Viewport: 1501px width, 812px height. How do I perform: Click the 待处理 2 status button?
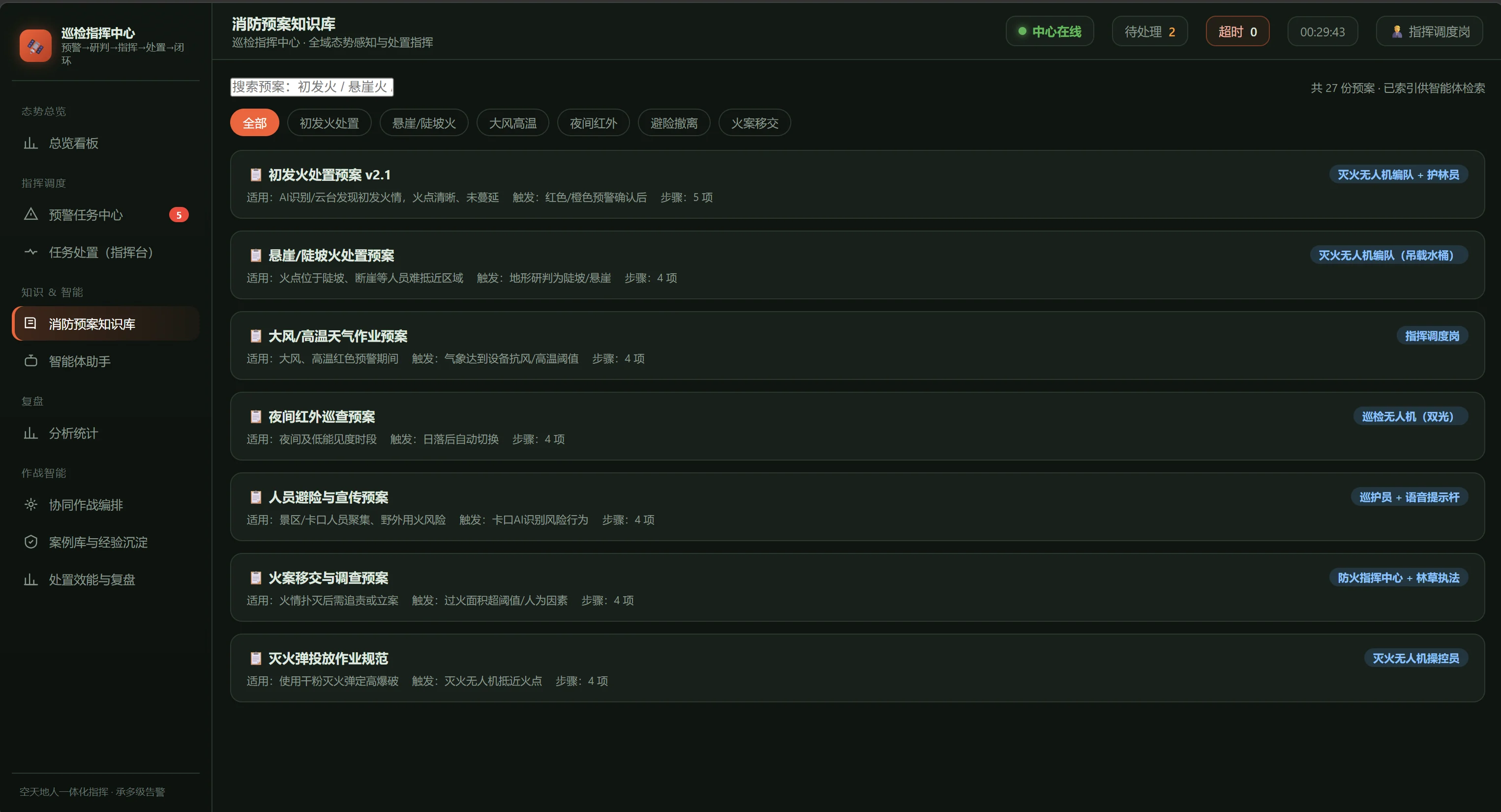1149,31
